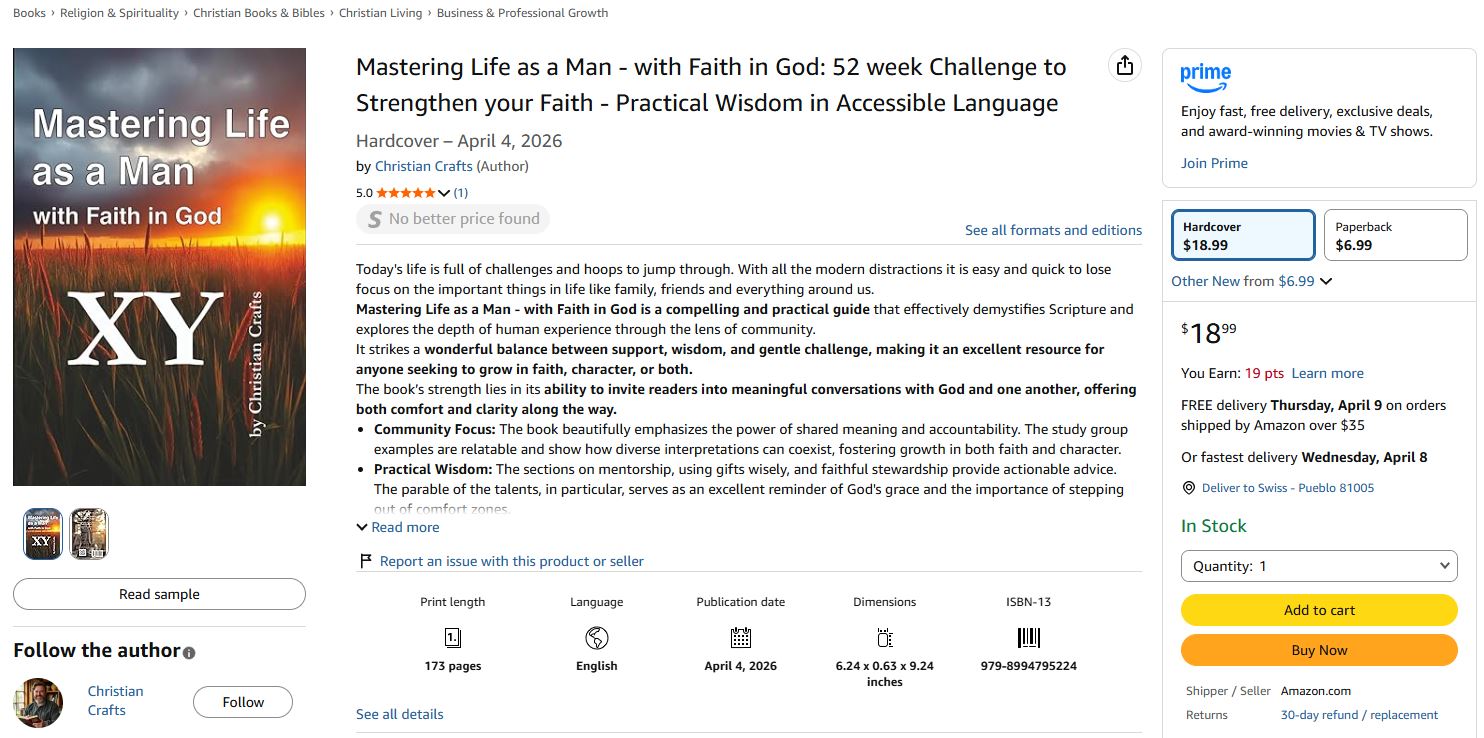
Task: Select the Hardcover $18.99 format option
Action: tap(1242, 235)
